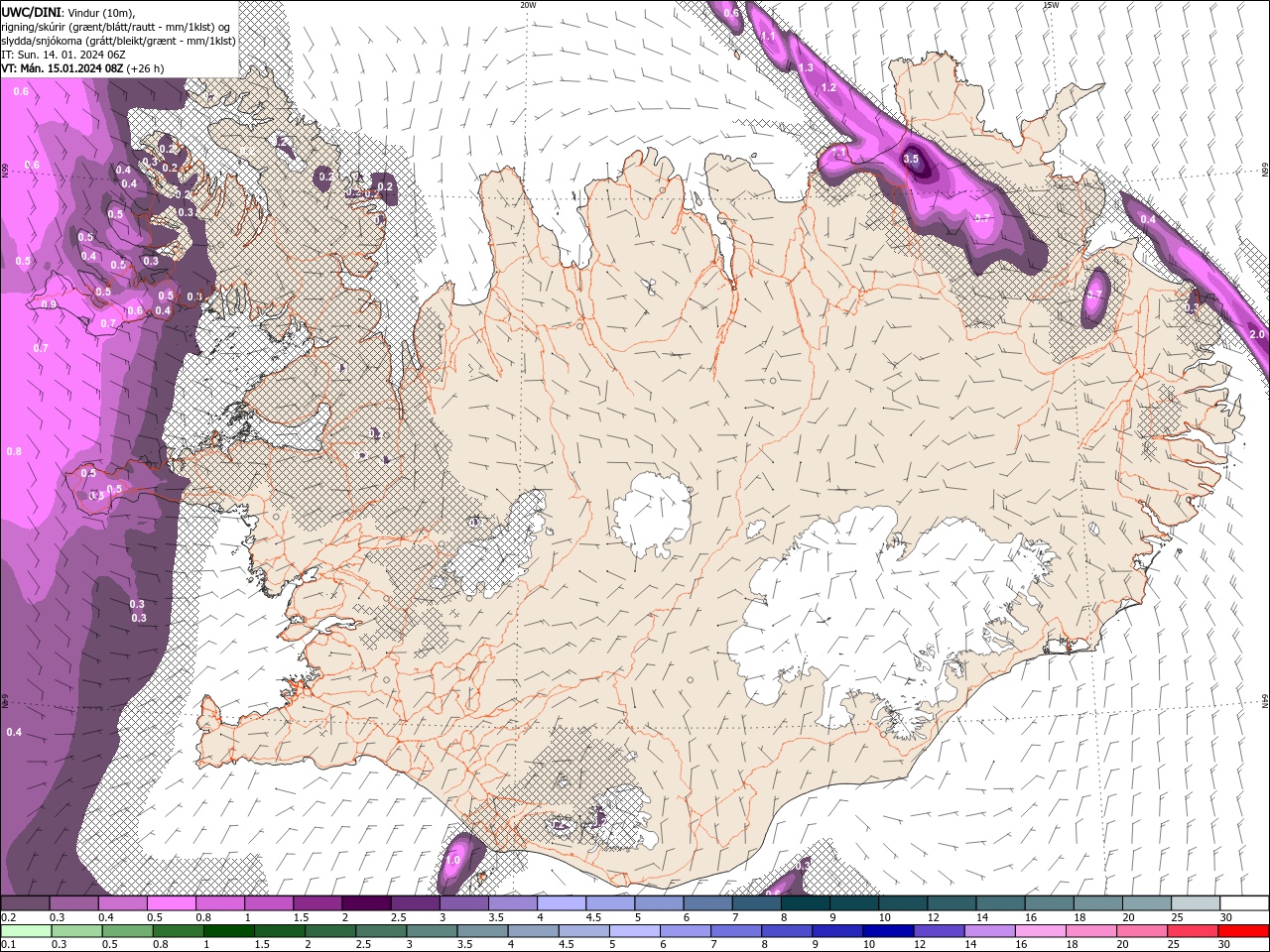Click the 1.0 value off the south coast
The image size is (1270, 952).
(x=452, y=860)
